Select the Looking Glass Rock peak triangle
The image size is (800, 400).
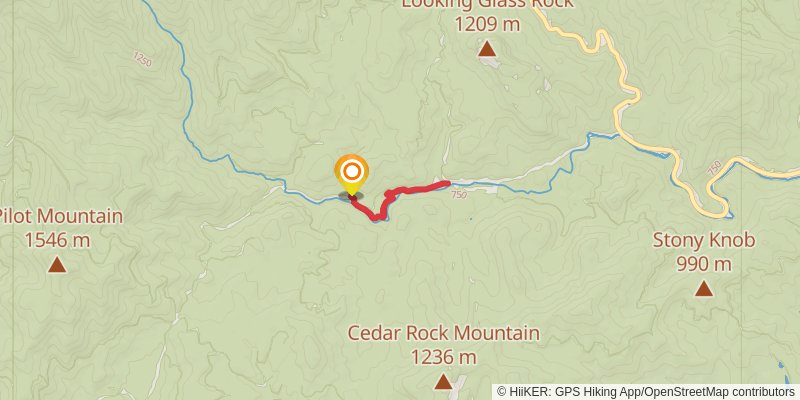487,49
